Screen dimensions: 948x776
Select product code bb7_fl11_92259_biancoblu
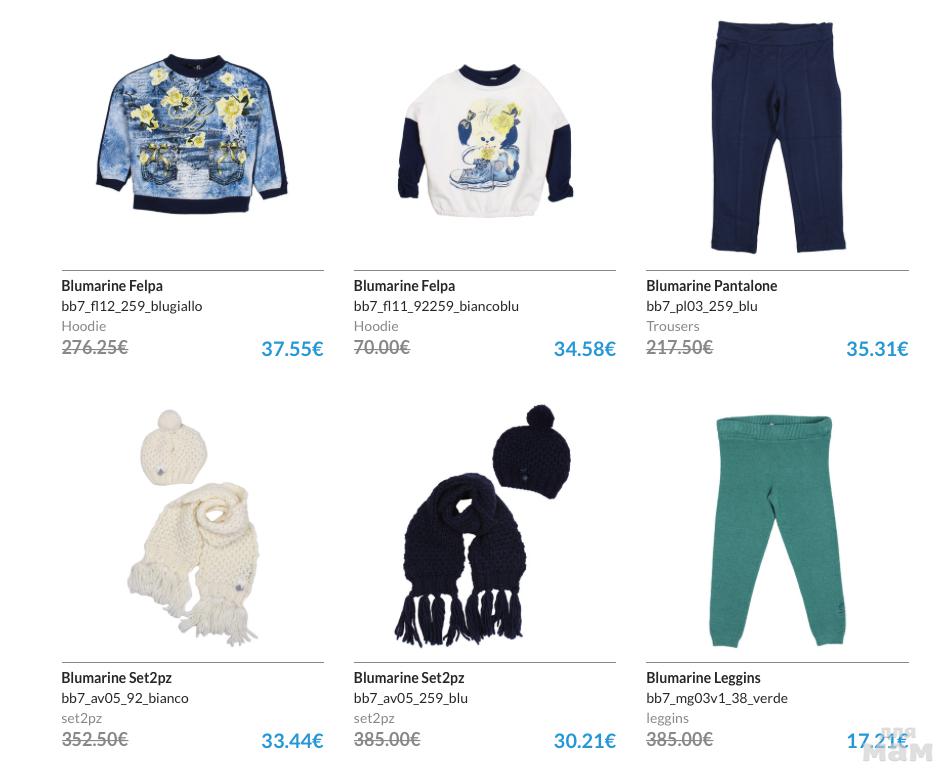click(x=436, y=306)
